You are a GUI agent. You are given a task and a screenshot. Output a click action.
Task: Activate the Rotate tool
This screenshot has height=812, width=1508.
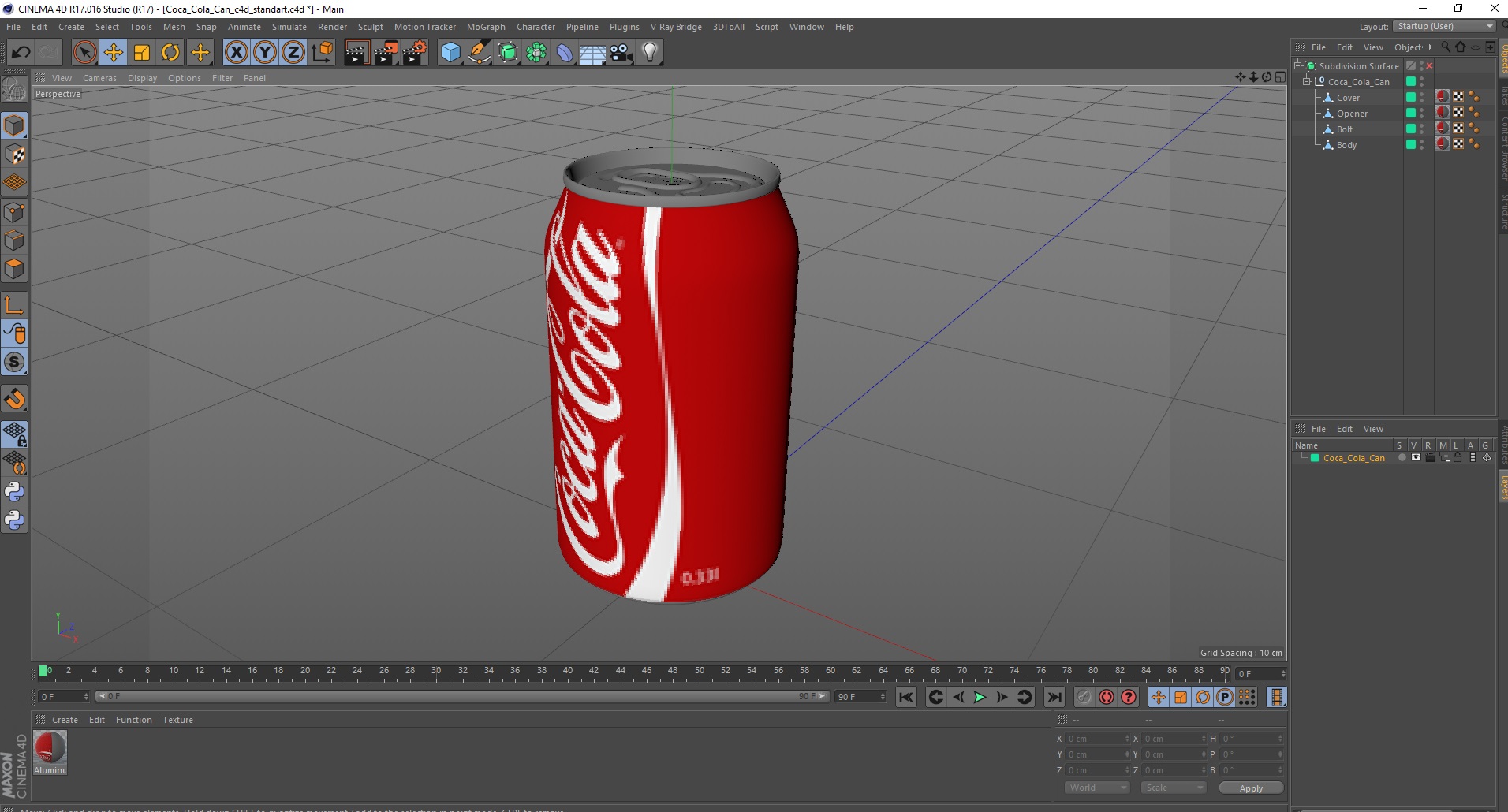(170, 53)
